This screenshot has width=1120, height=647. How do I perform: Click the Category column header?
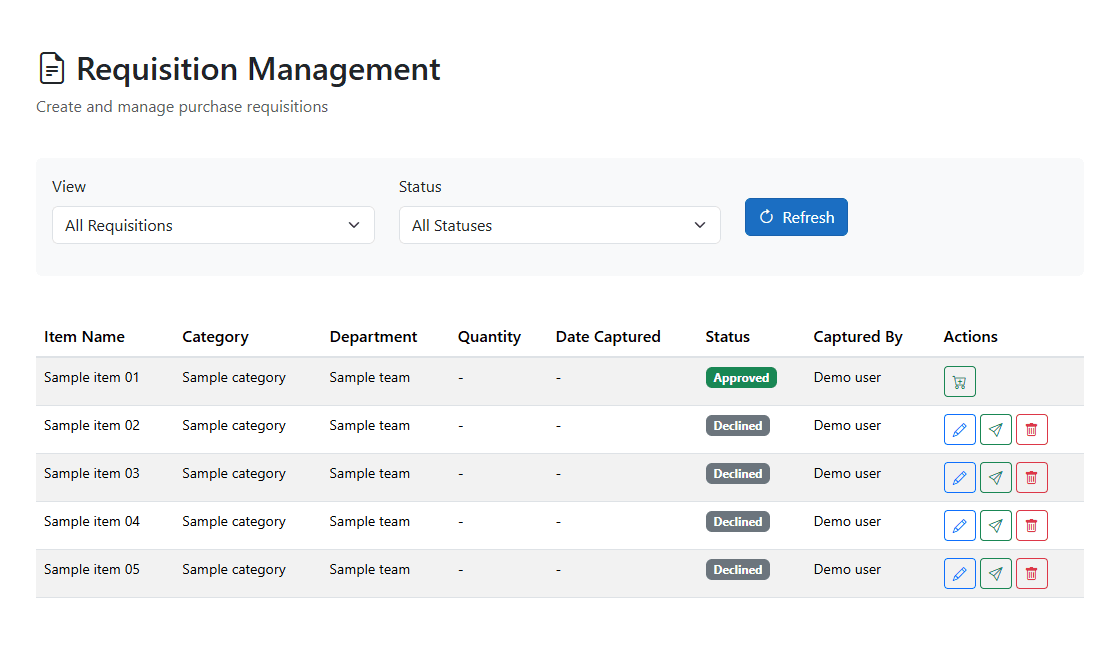pyautogui.click(x=215, y=336)
